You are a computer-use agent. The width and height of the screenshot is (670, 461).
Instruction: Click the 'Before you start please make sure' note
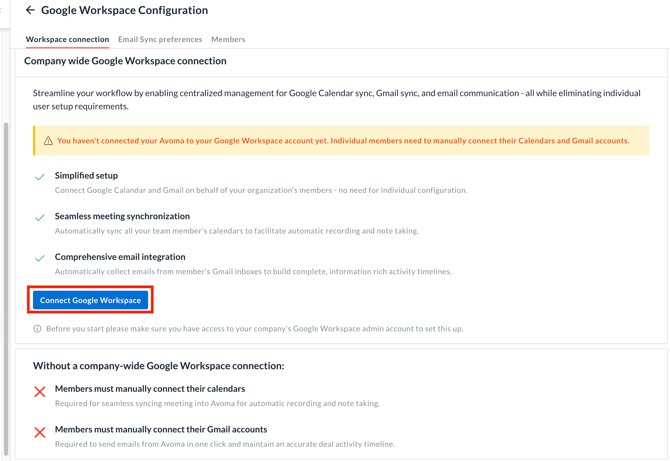click(x=255, y=329)
